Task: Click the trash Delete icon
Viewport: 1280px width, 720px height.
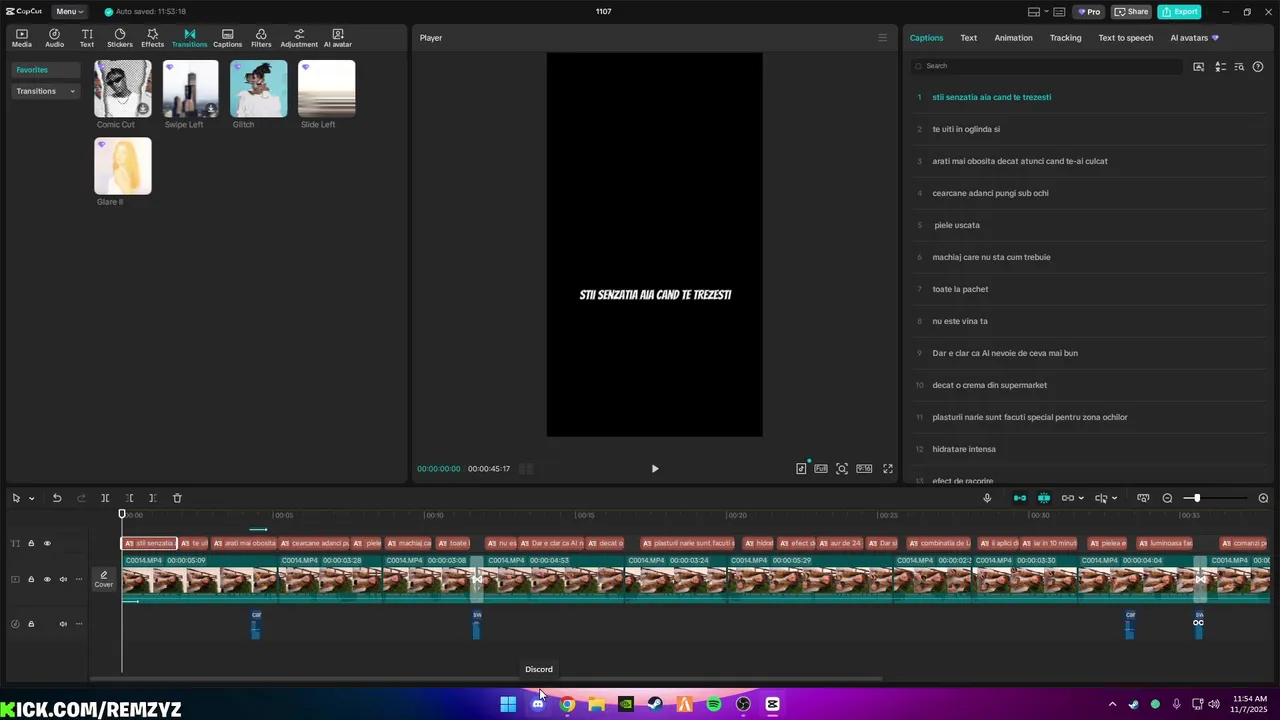Action: [177, 498]
